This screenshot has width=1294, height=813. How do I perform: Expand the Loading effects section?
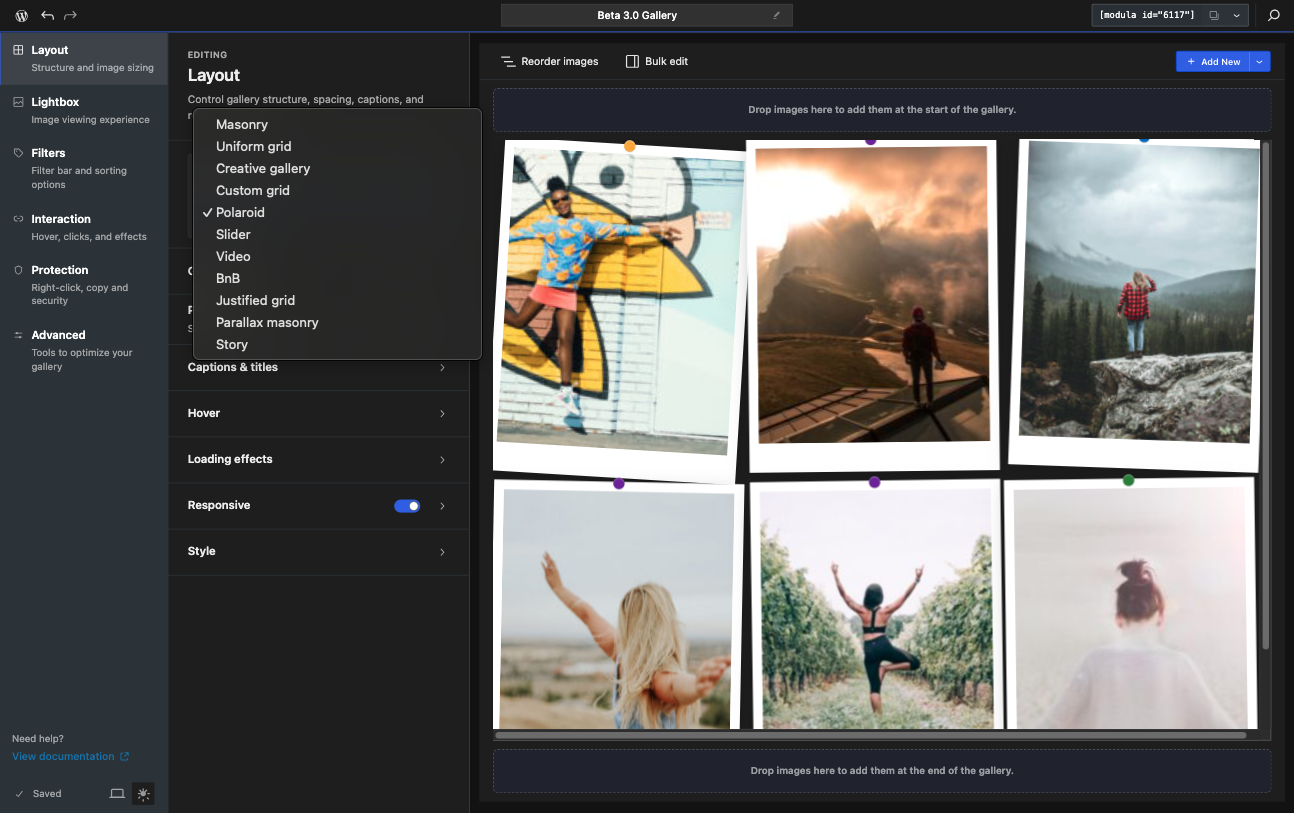click(318, 460)
